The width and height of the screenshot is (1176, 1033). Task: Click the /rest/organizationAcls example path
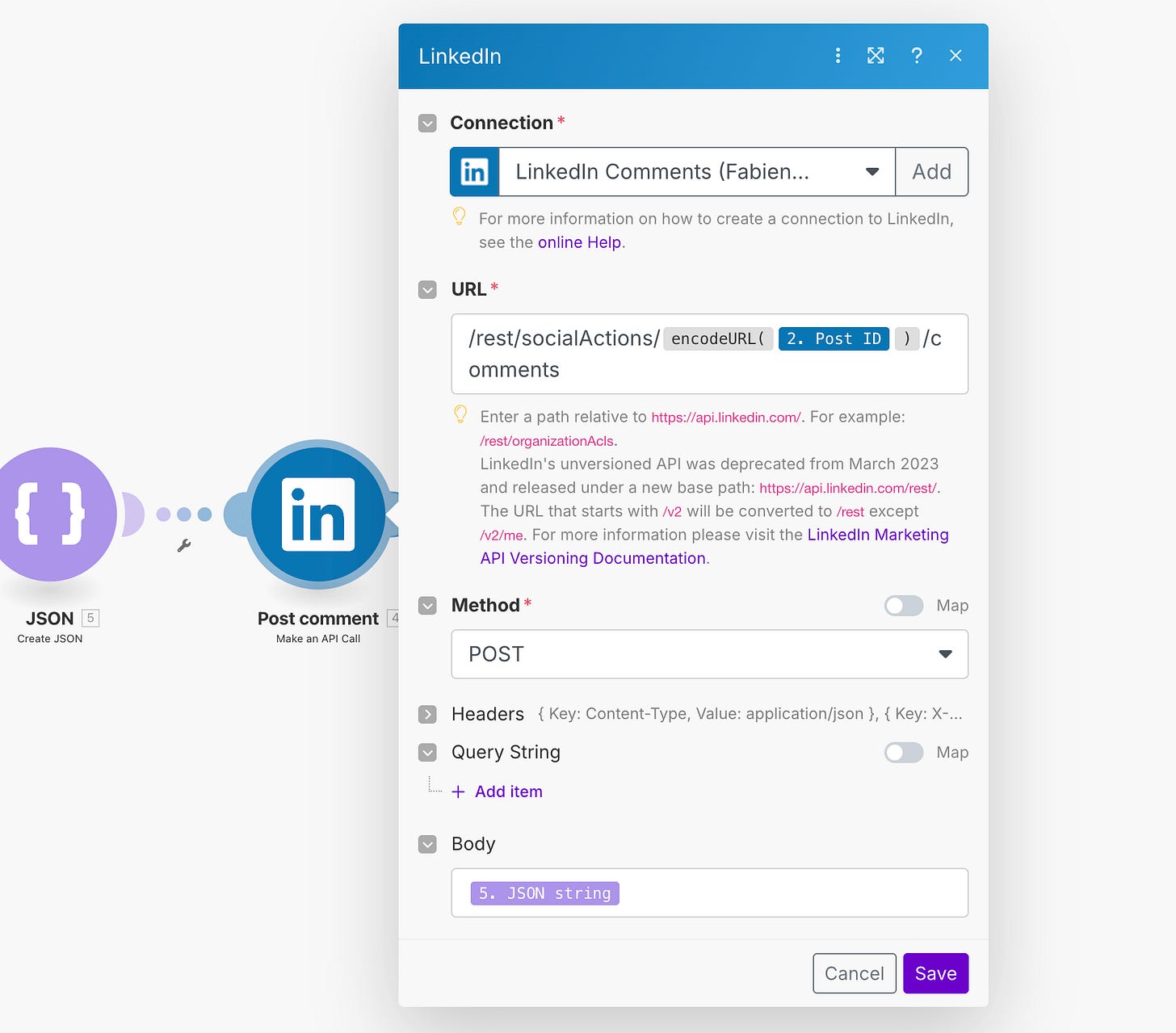pyautogui.click(x=547, y=441)
